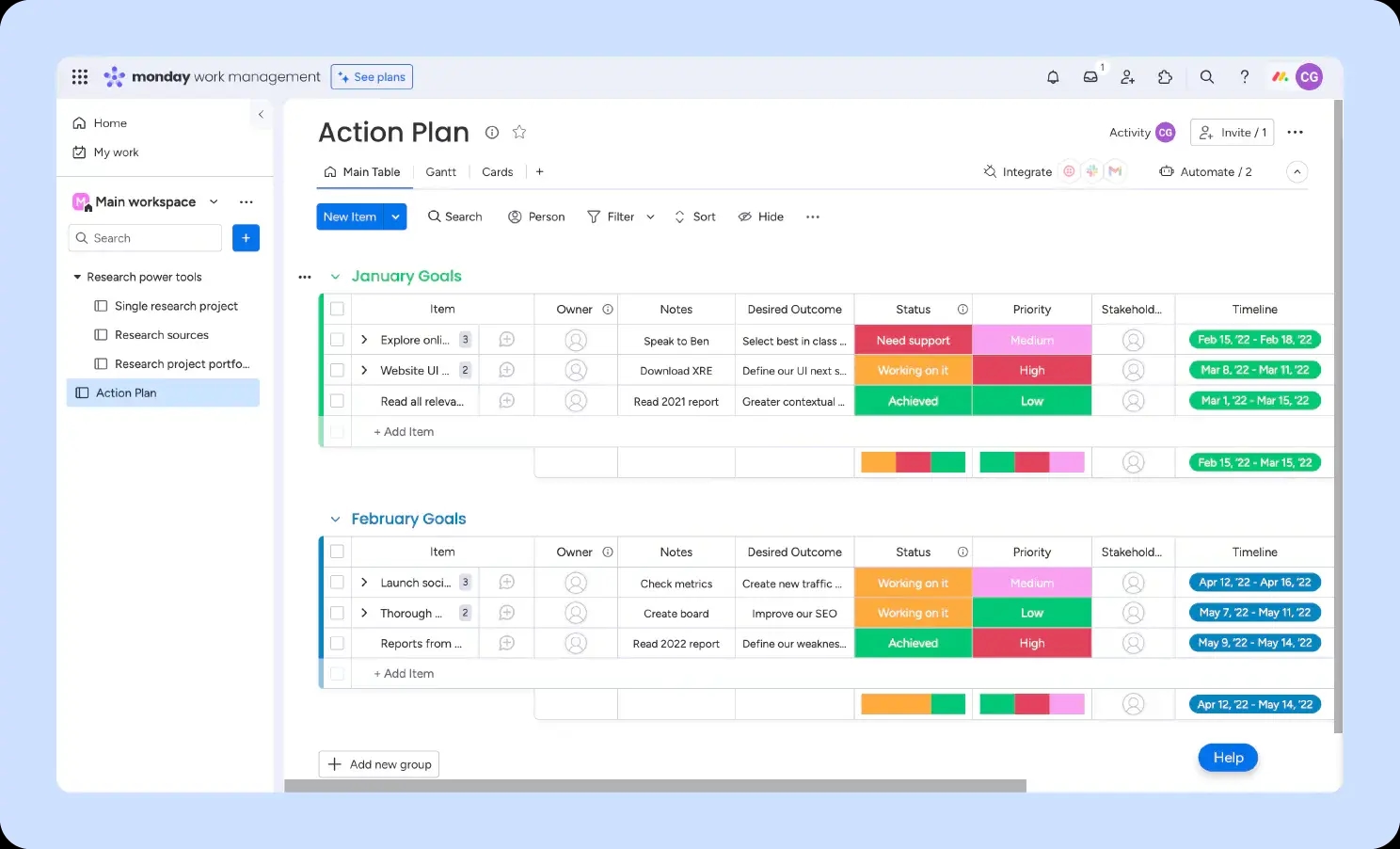The image size is (1400, 849).
Task: Check the Launch soci... row checkbox
Action: point(337,583)
